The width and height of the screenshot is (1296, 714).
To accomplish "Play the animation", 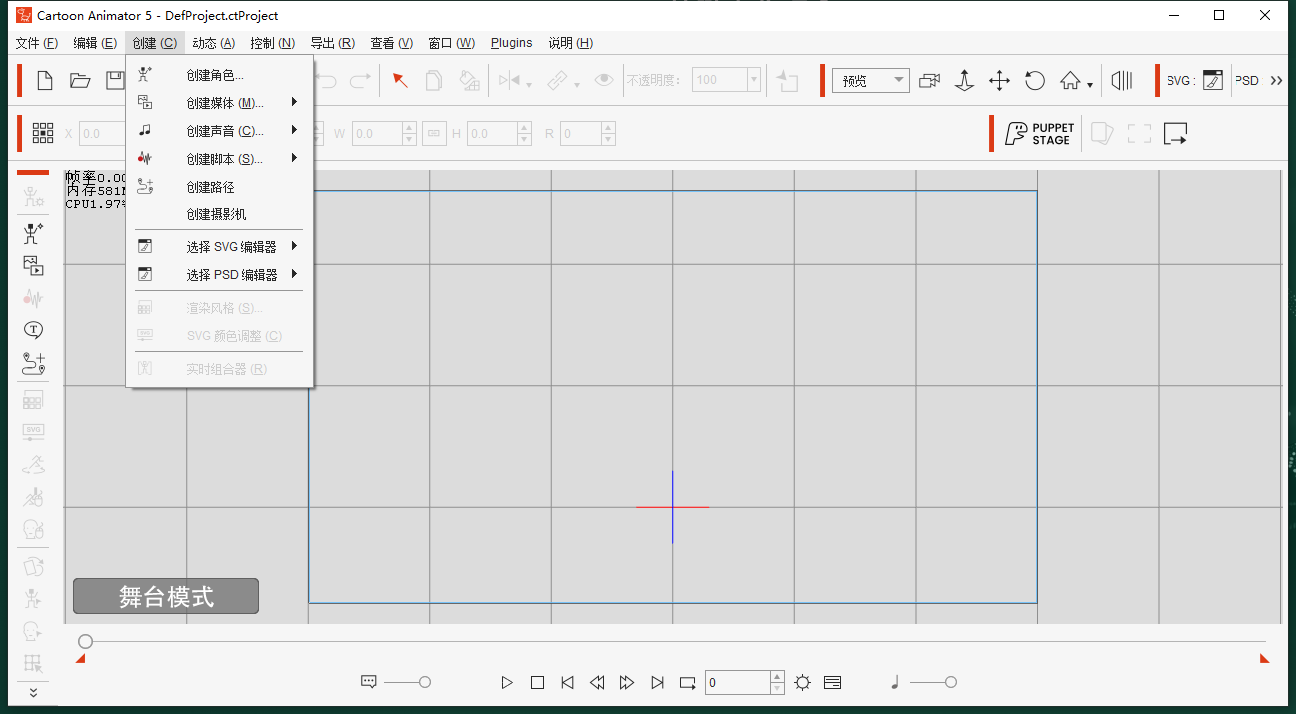I will coord(507,682).
